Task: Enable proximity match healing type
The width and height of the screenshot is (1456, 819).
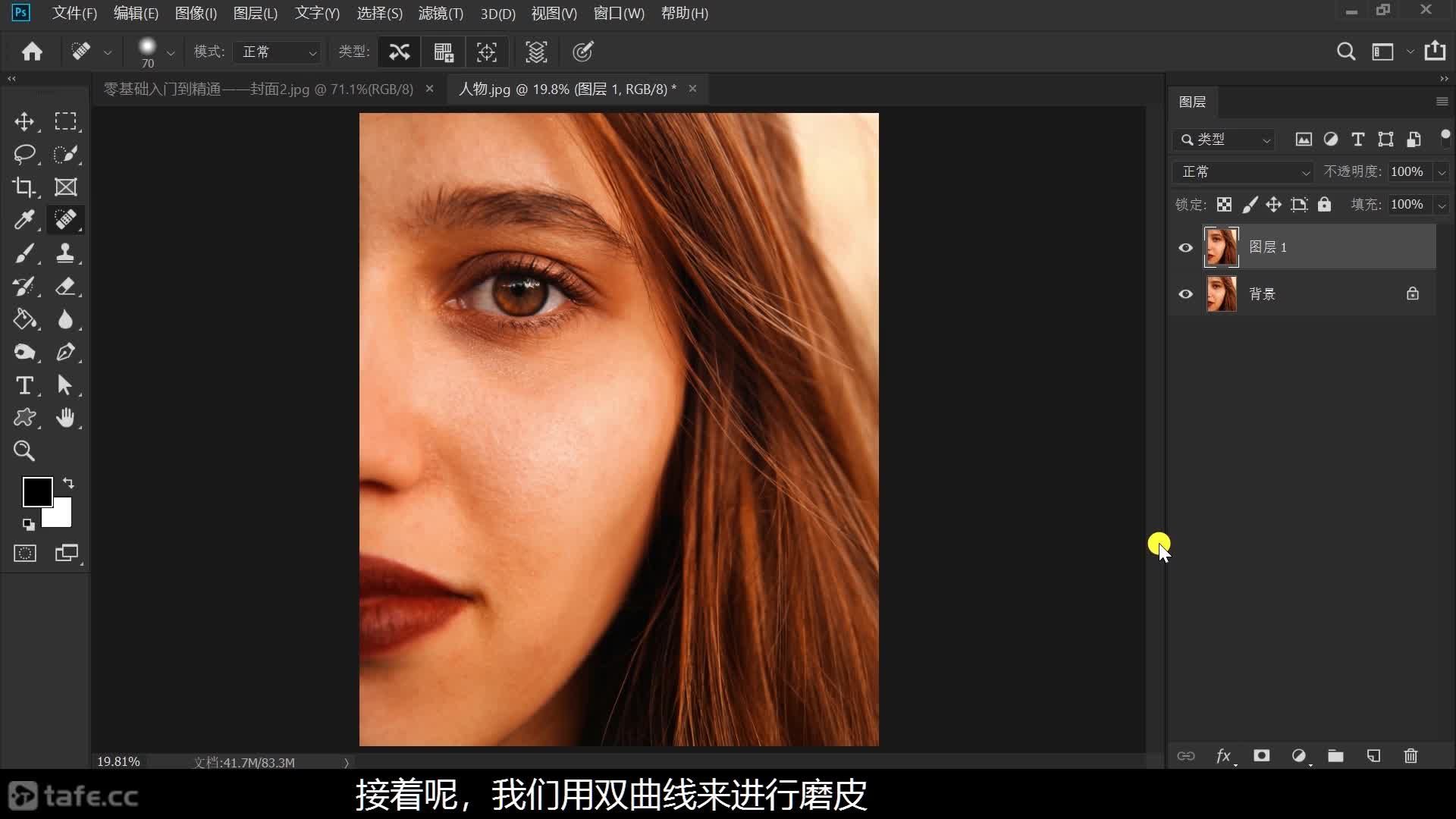Action: click(487, 52)
